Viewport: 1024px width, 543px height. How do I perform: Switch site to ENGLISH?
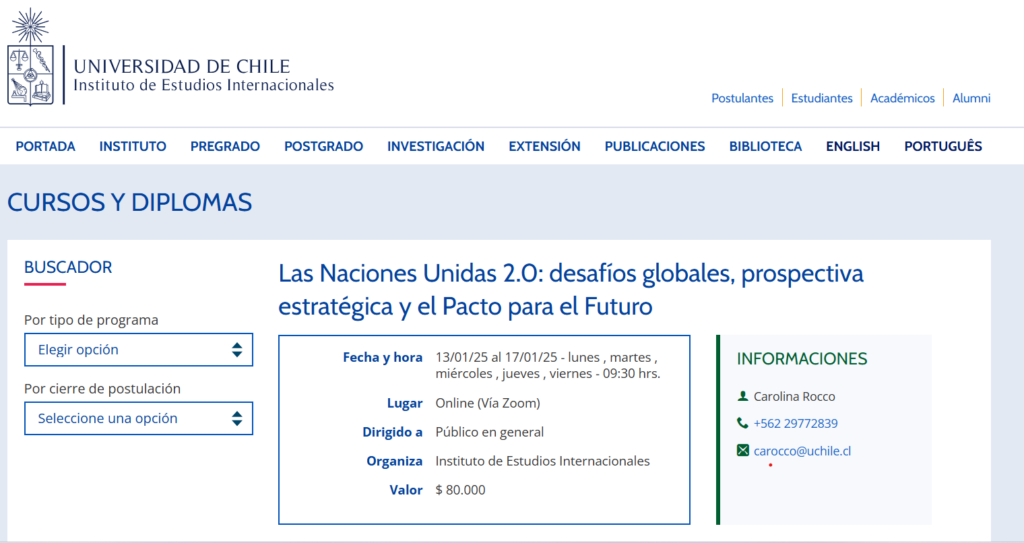[853, 146]
